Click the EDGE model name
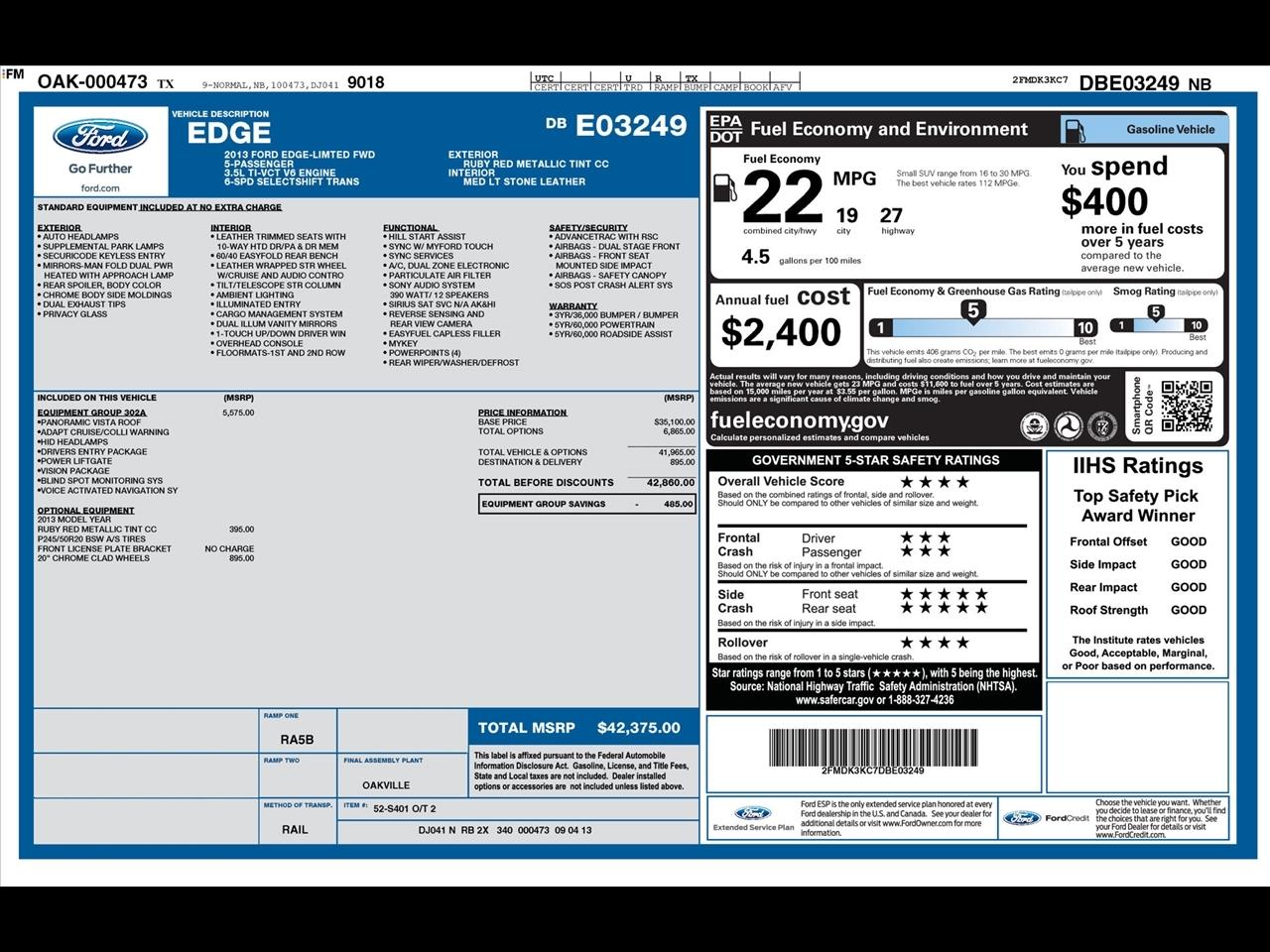This screenshot has height=952, width=1270. pyautogui.click(x=229, y=134)
